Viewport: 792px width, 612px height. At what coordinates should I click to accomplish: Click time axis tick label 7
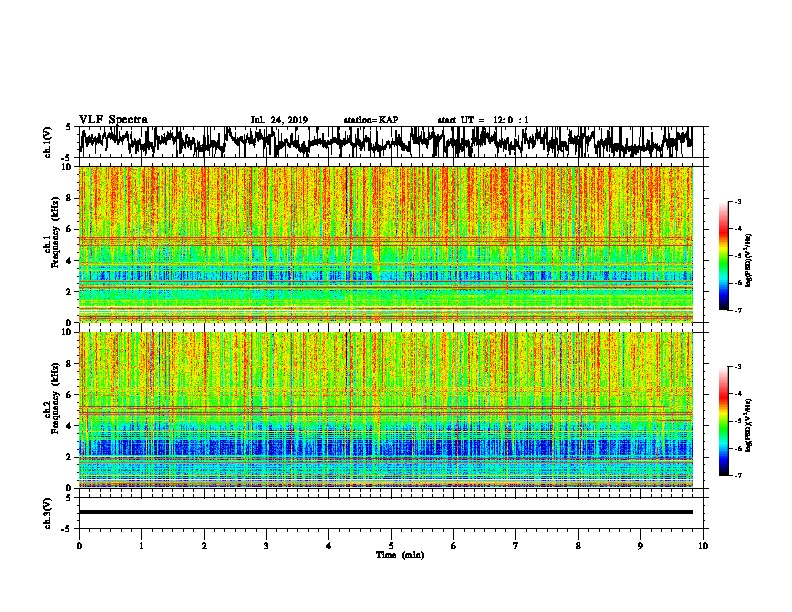click(516, 546)
